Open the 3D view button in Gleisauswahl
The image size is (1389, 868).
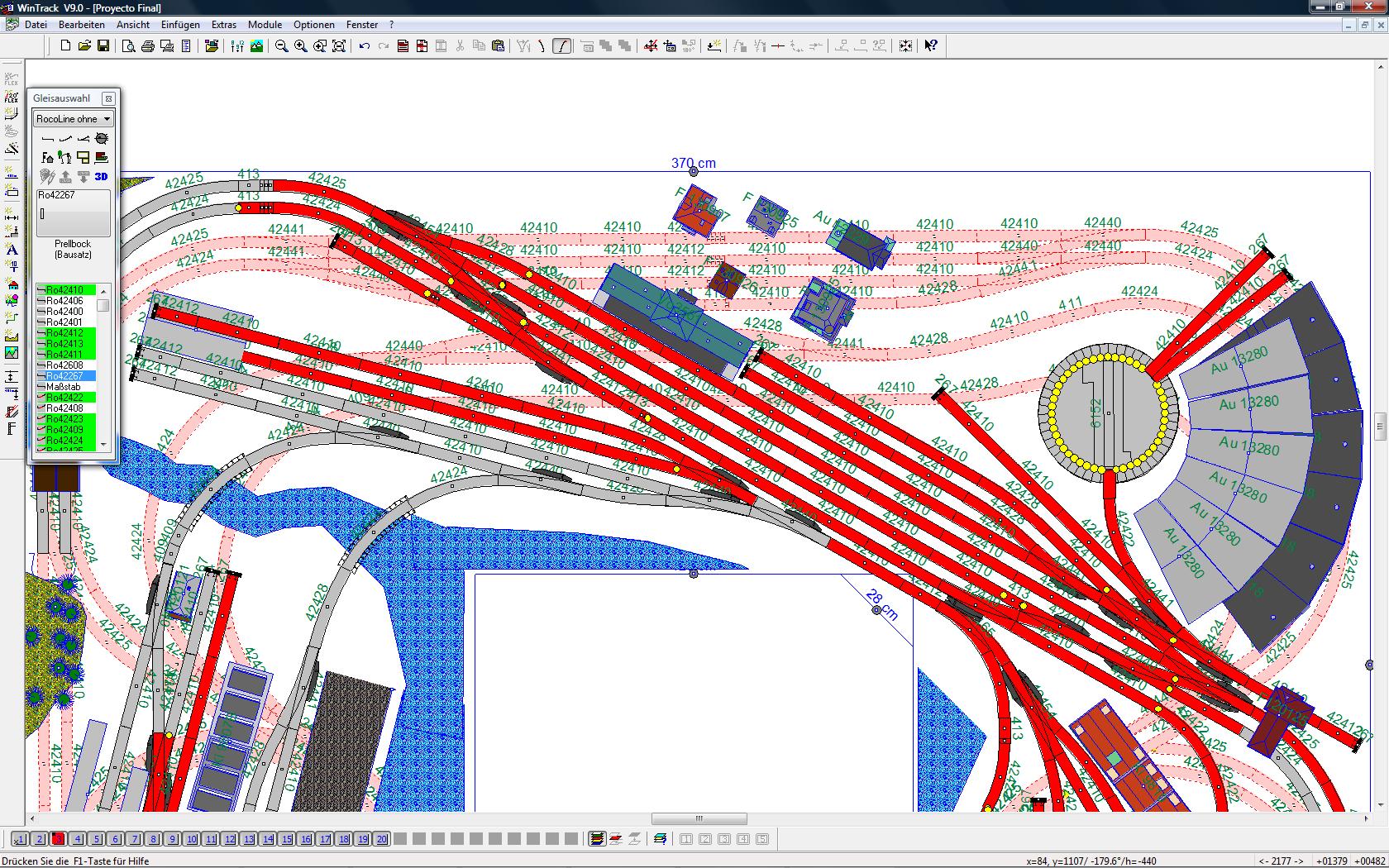101,176
